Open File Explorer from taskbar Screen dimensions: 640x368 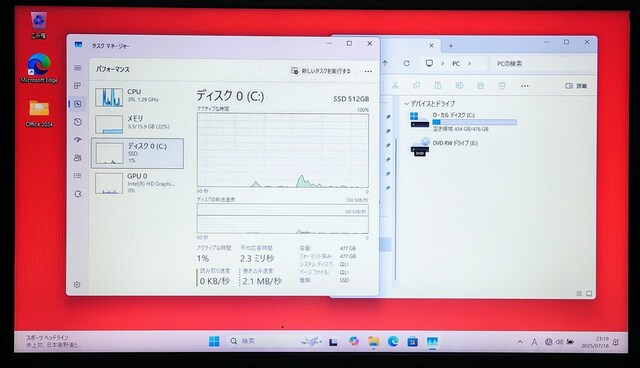point(373,341)
